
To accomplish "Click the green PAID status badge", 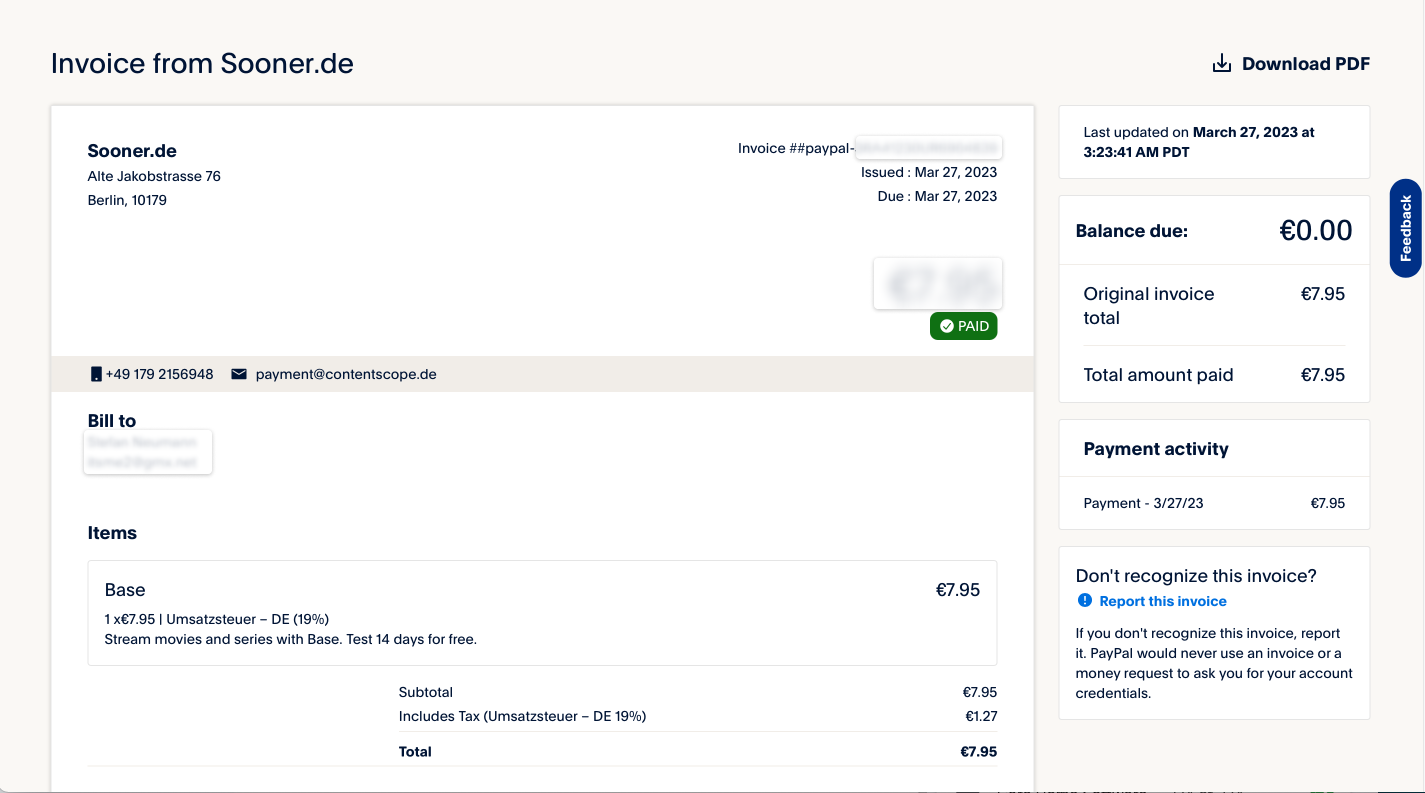I will coord(964,326).
